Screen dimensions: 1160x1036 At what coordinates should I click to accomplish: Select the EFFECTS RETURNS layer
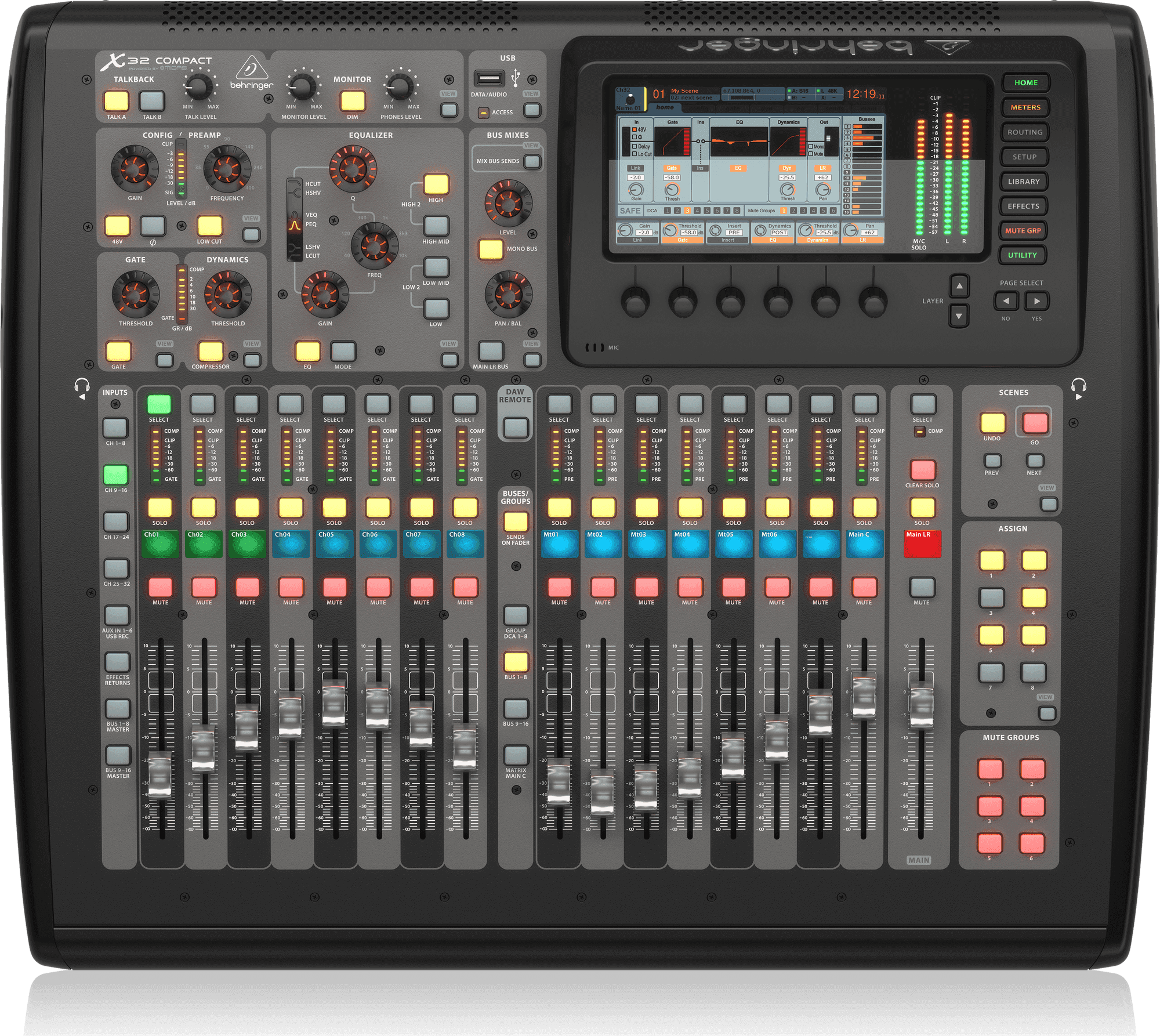(118, 662)
